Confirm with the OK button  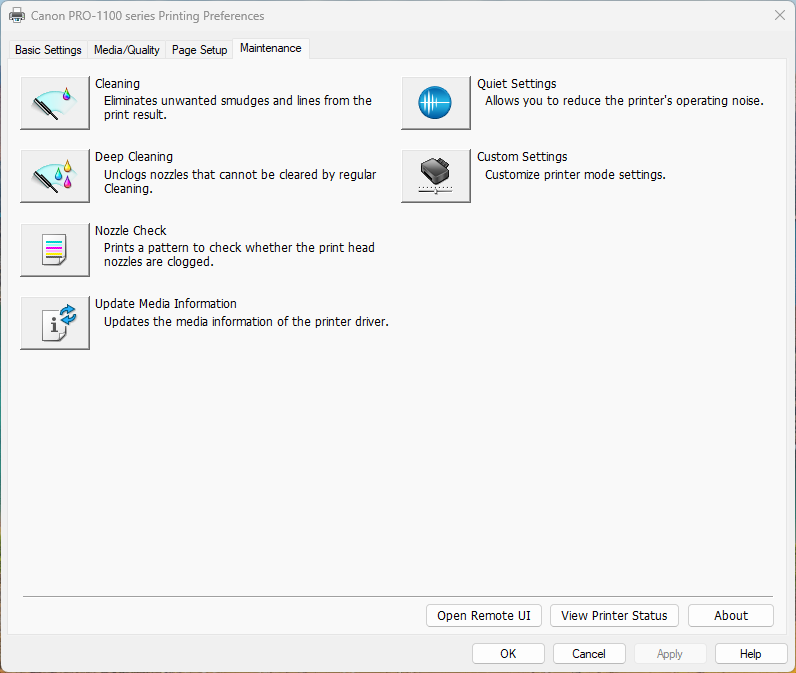click(508, 654)
